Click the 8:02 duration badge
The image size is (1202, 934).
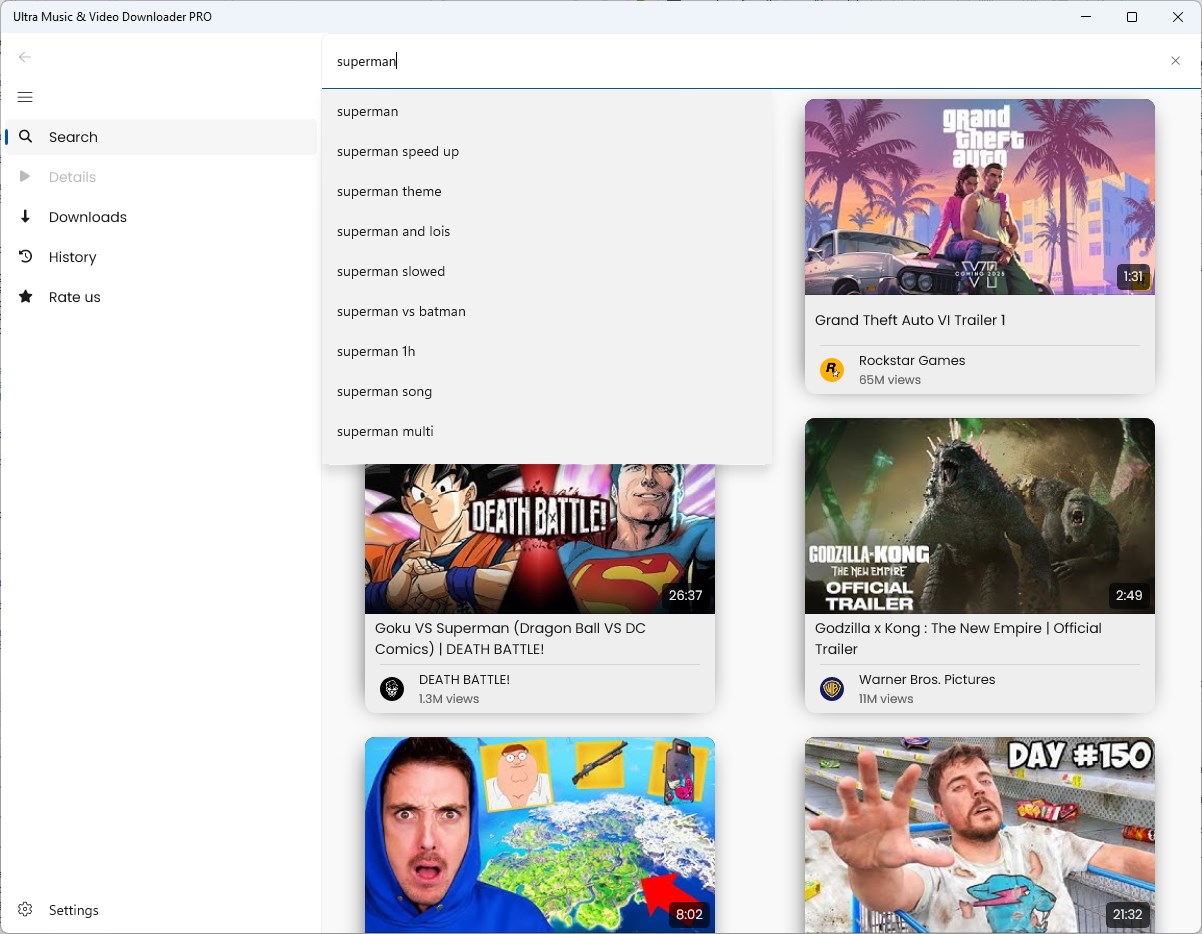coord(689,914)
